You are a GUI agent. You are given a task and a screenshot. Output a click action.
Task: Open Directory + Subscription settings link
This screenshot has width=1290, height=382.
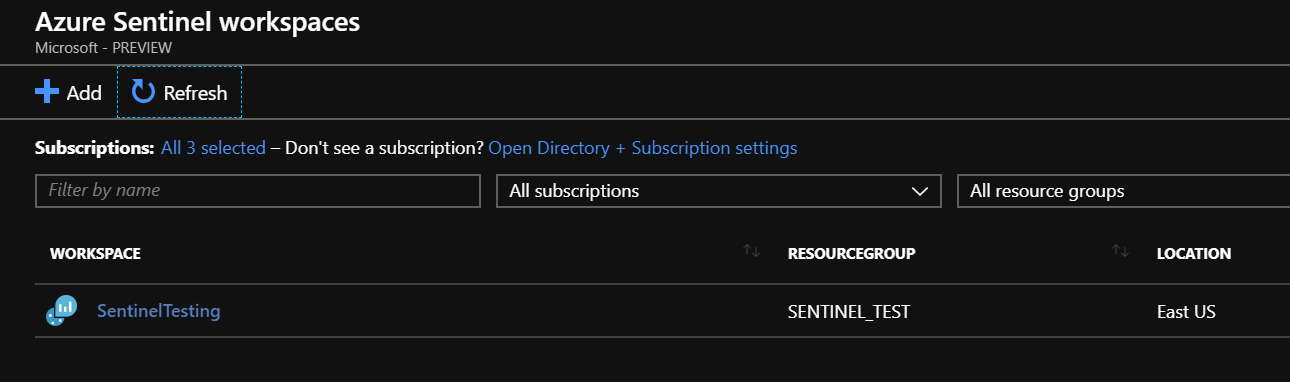pos(642,148)
